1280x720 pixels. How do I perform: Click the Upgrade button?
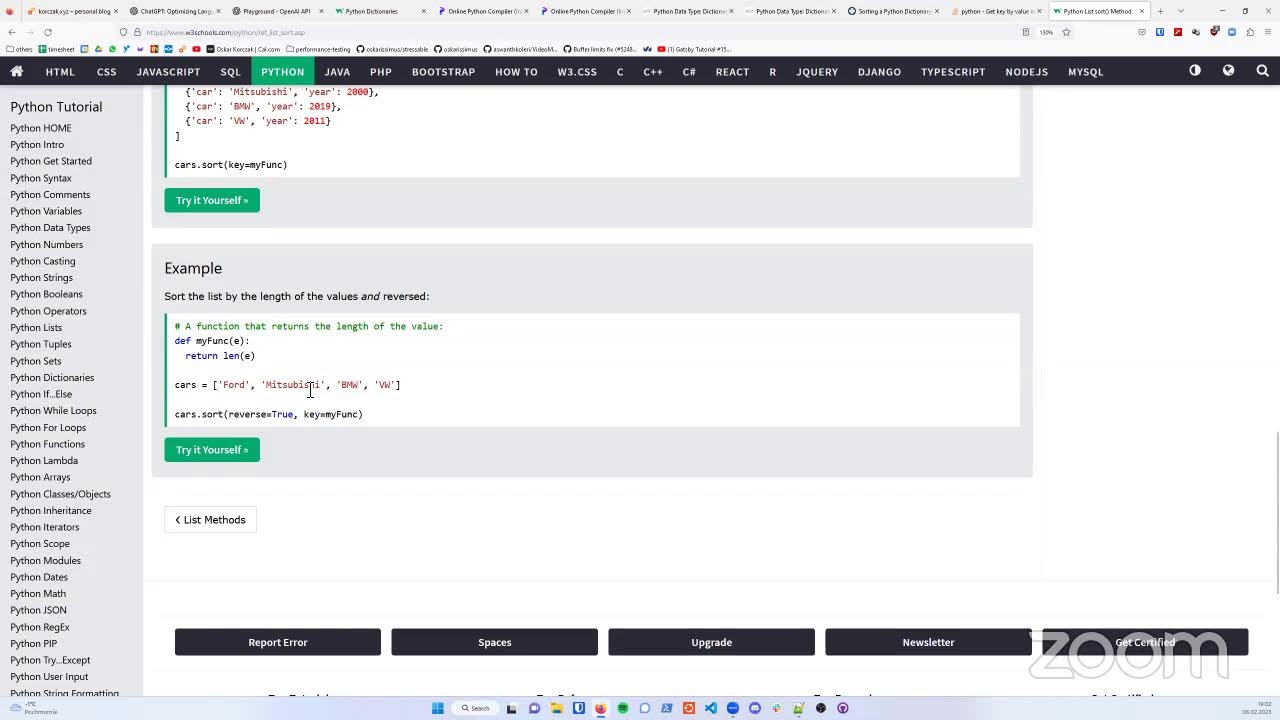(x=711, y=642)
